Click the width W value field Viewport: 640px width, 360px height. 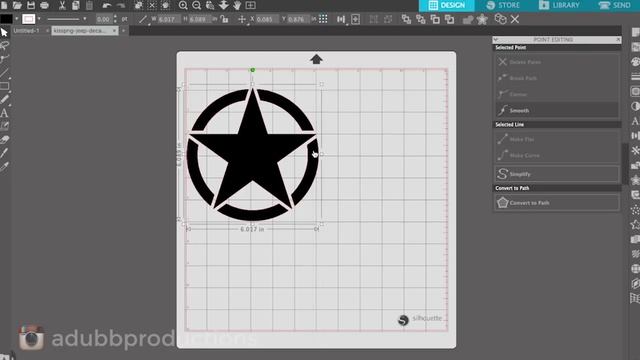pyautogui.click(x=168, y=19)
